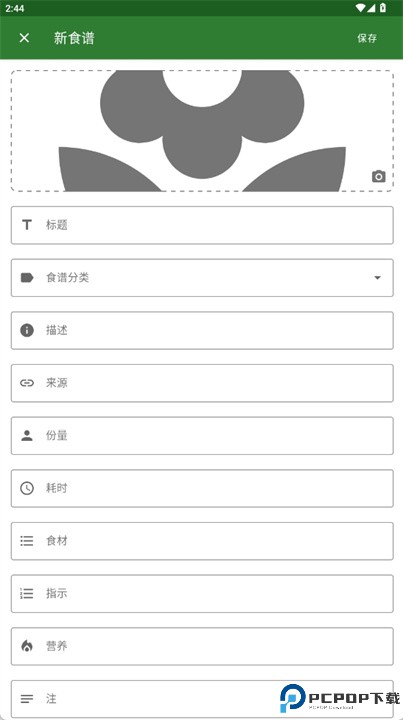Open the 食谱分类 category selector

[202, 278]
